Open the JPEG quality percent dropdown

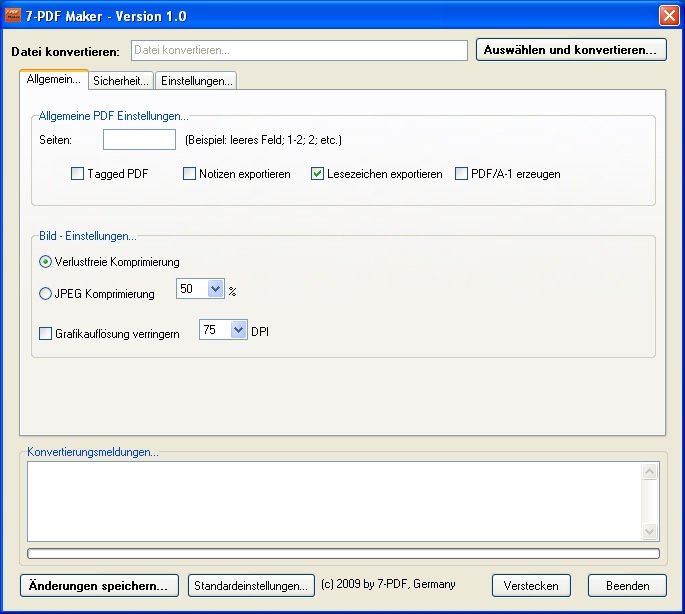click(x=216, y=289)
